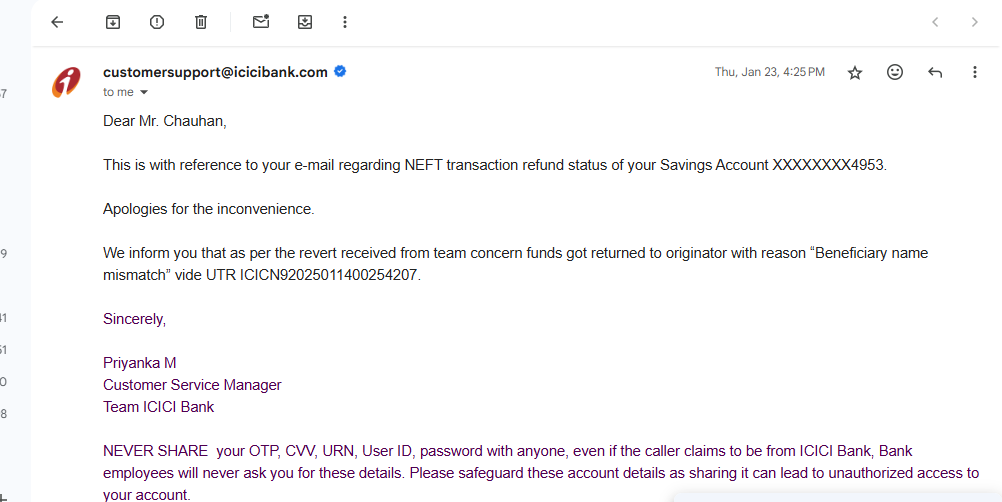This screenshot has height=502, width=1002.
Task: Click the UTR number ICICN92025011400254207
Action: (328, 275)
